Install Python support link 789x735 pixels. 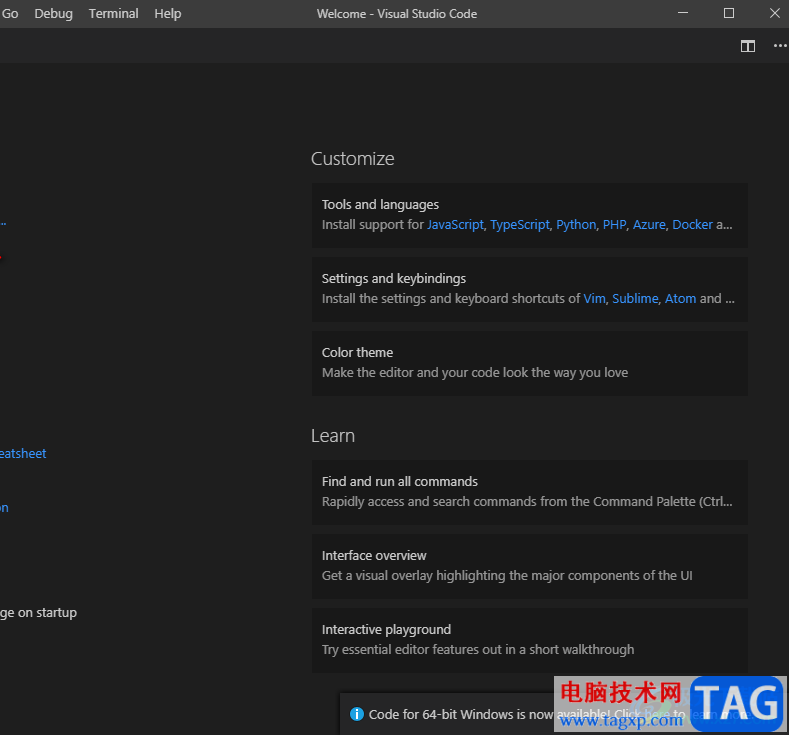[x=576, y=225]
